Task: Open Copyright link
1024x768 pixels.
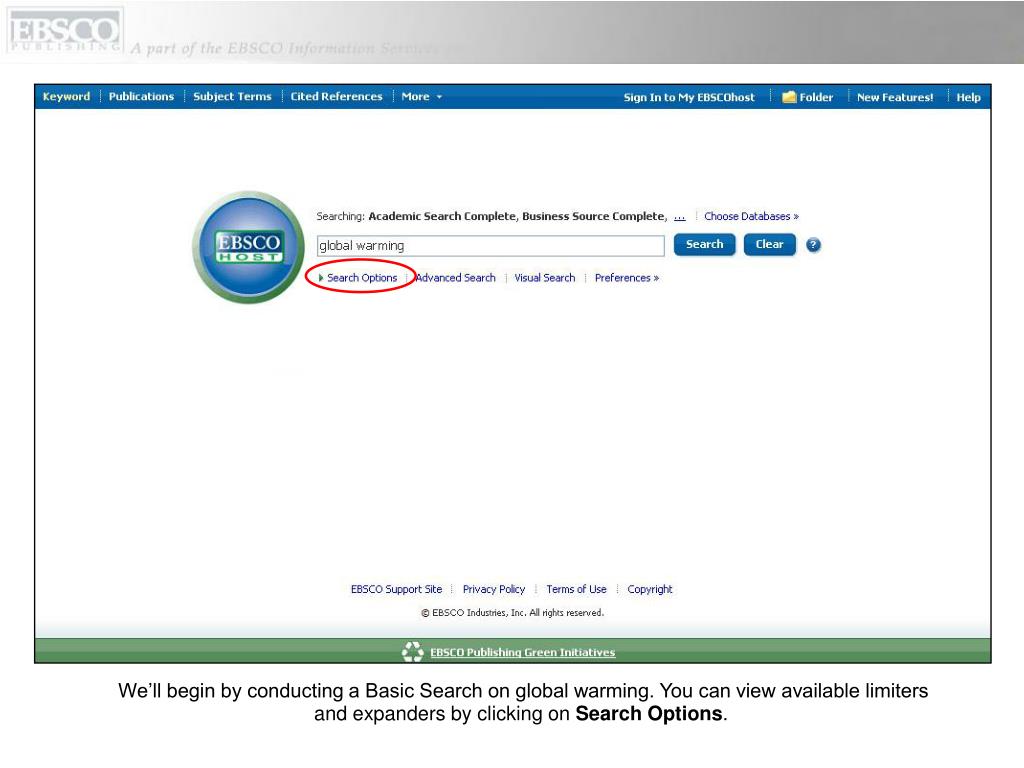Action: click(650, 589)
